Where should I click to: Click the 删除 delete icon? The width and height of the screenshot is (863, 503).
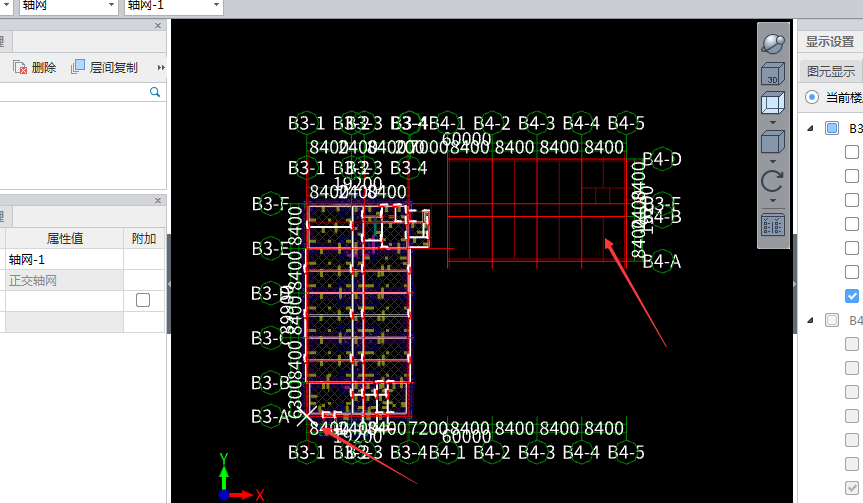[20, 68]
